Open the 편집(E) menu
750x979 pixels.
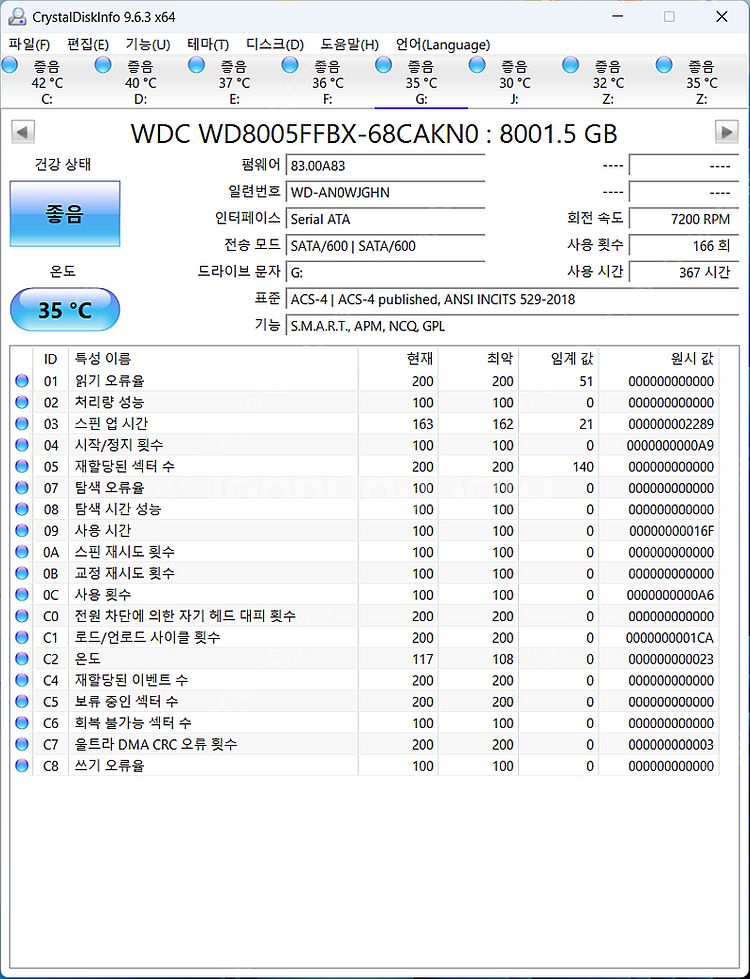88,44
